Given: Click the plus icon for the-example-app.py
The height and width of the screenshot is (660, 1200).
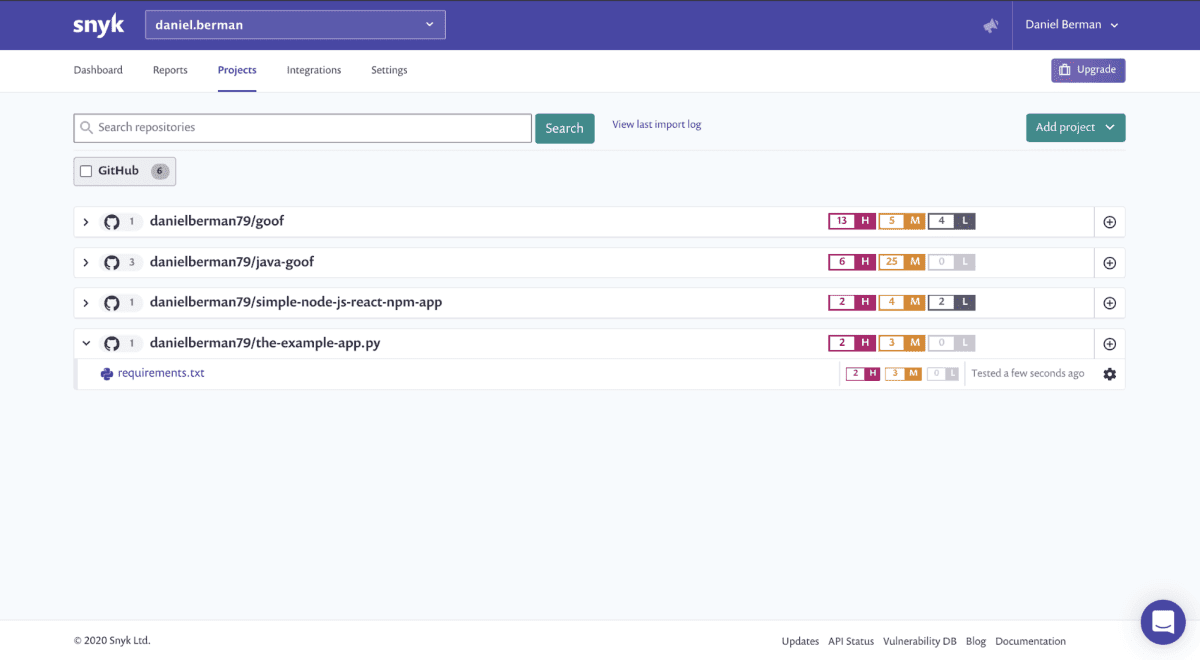Looking at the screenshot, I should coord(1109,344).
